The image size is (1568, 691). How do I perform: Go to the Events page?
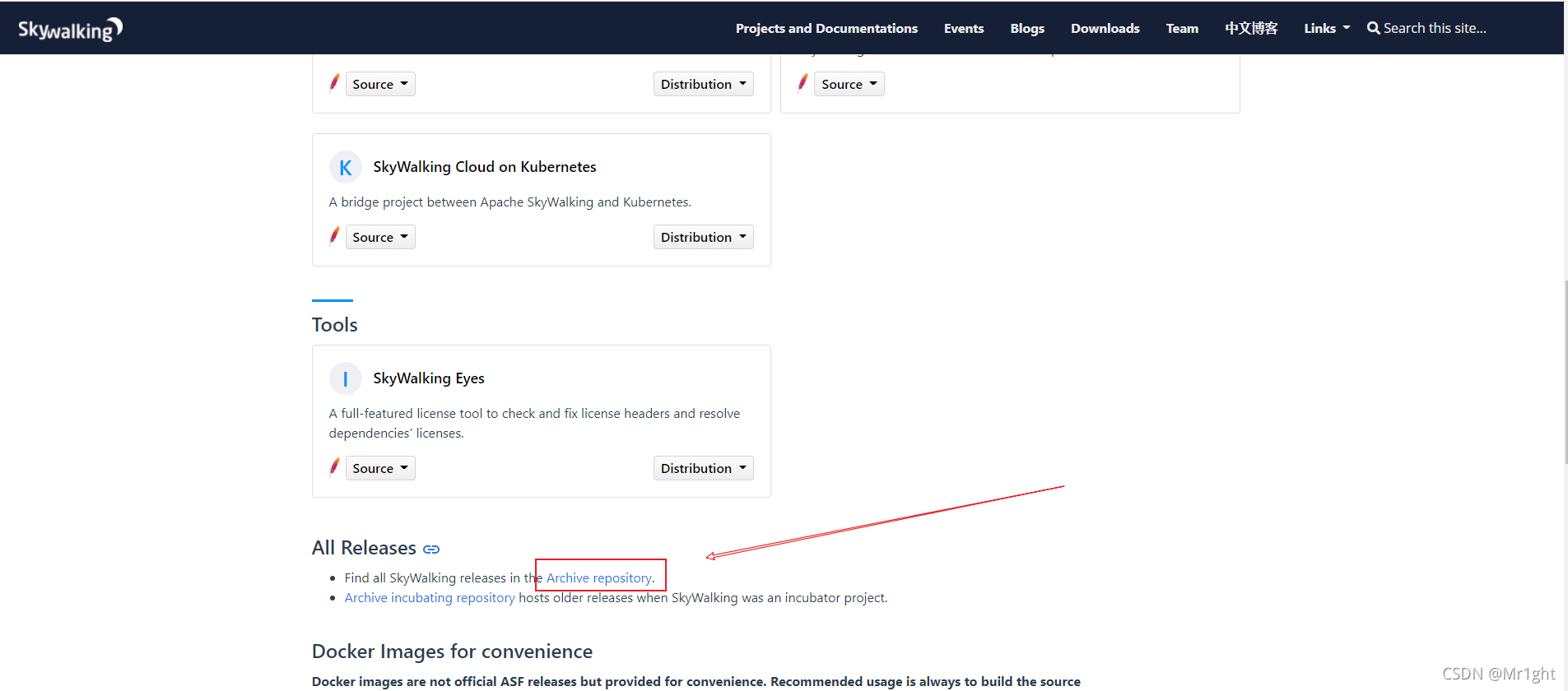pyautogui.click(x=964, y=28)
